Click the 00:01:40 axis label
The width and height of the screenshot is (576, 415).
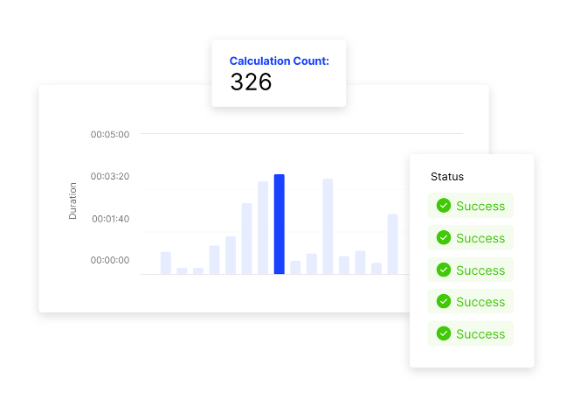(x=110, y=219)
